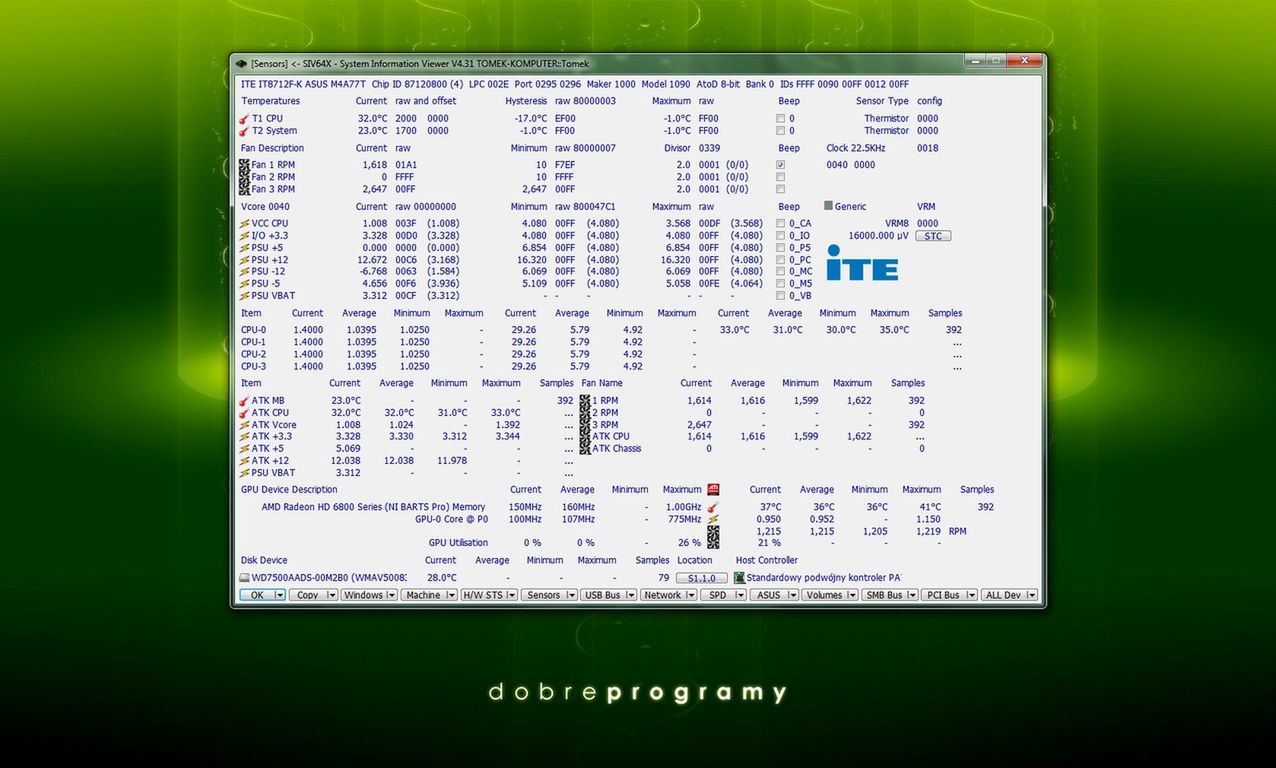Click the ATK +3.3 voltage icon
The image size is (1276, 768).
244,437
